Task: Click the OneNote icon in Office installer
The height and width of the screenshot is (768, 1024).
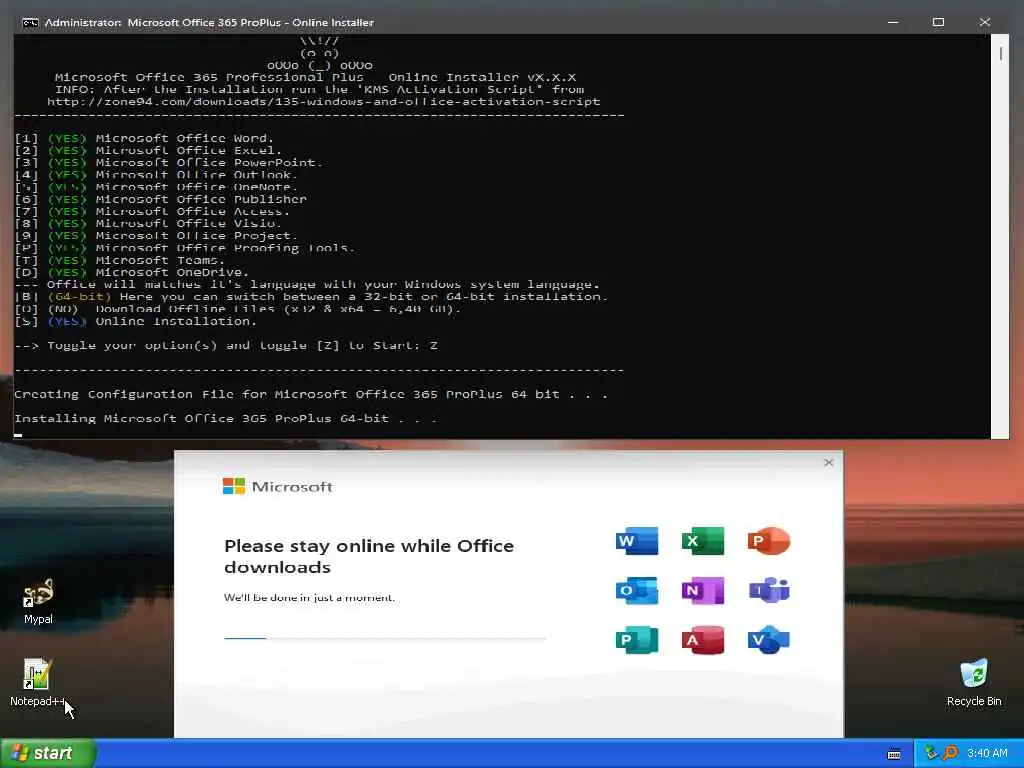Action: (x=703, y=590)
